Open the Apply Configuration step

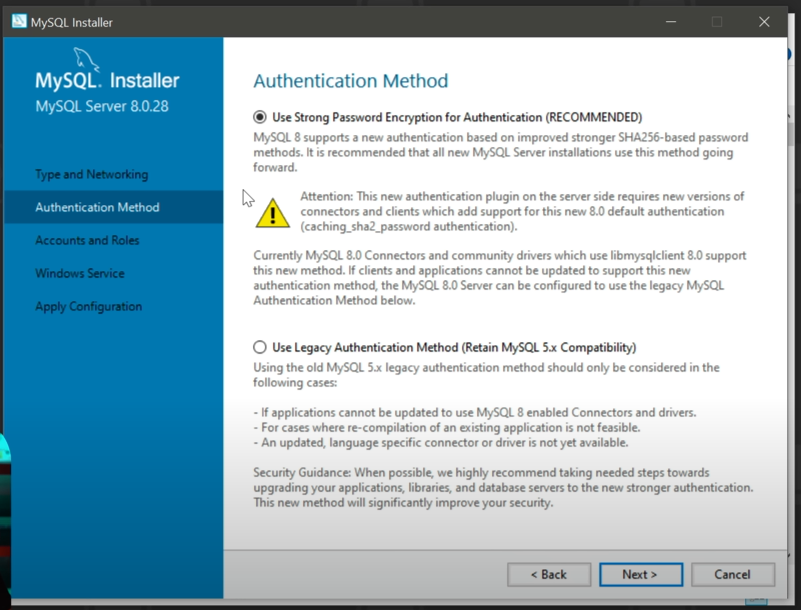(88, 306)
